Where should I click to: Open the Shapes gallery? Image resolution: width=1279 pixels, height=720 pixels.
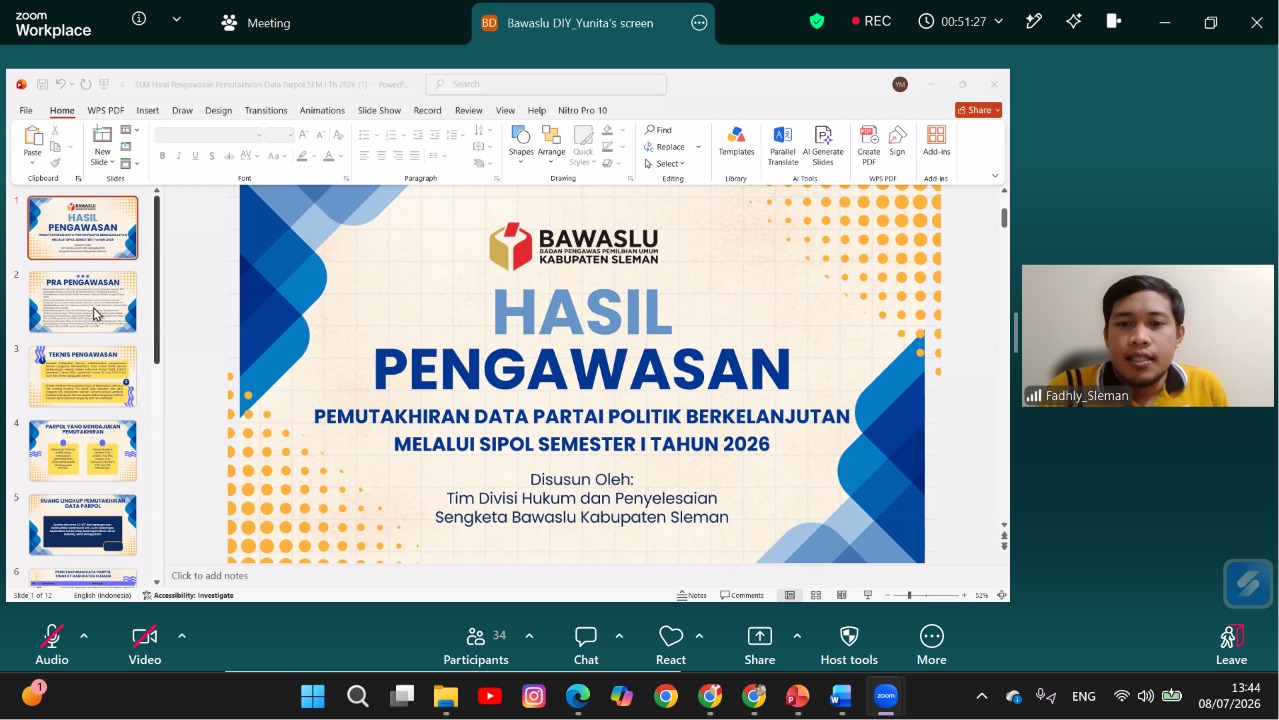(520, 146)
